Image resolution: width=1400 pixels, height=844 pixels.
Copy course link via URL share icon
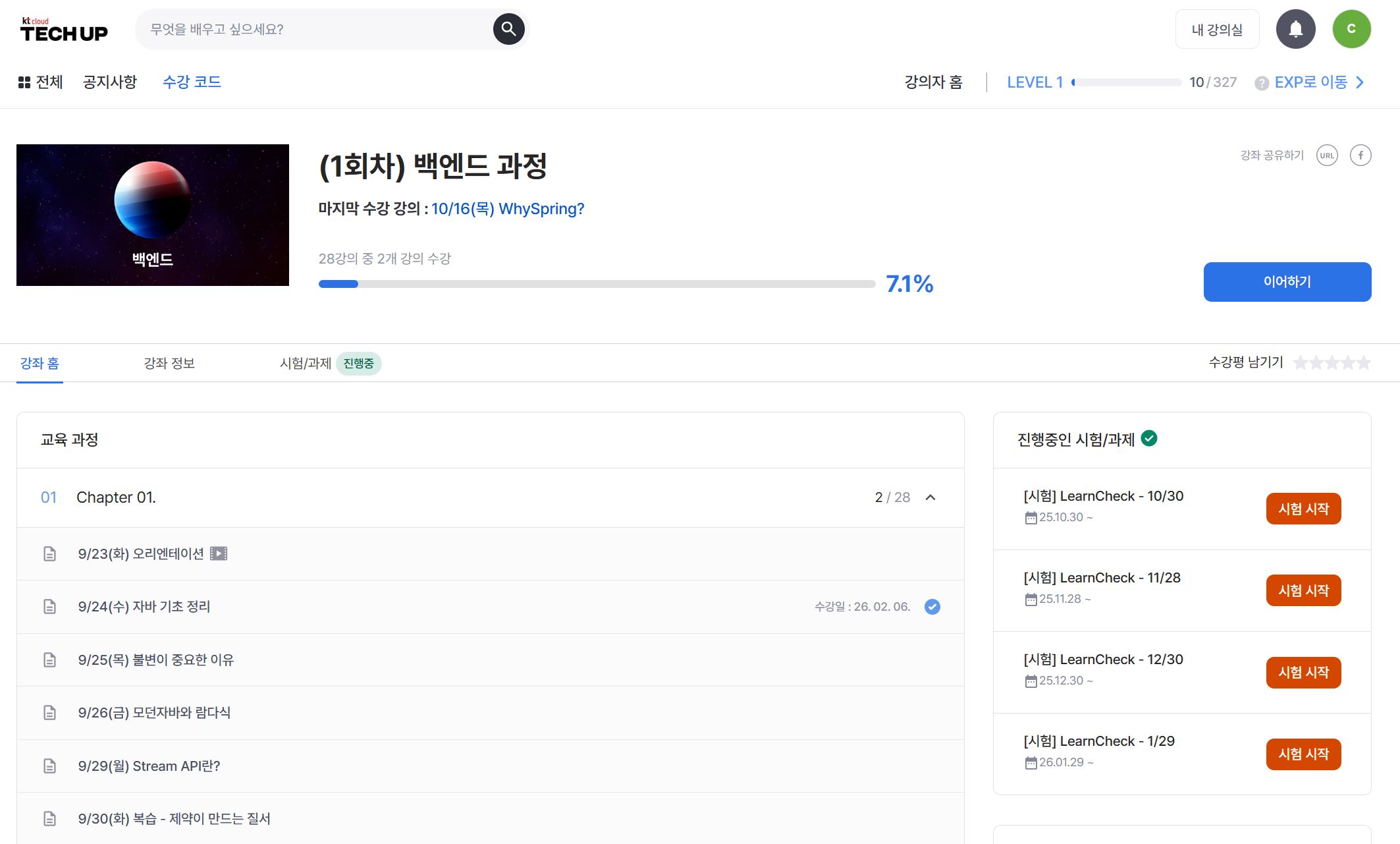click(1327, 155)
